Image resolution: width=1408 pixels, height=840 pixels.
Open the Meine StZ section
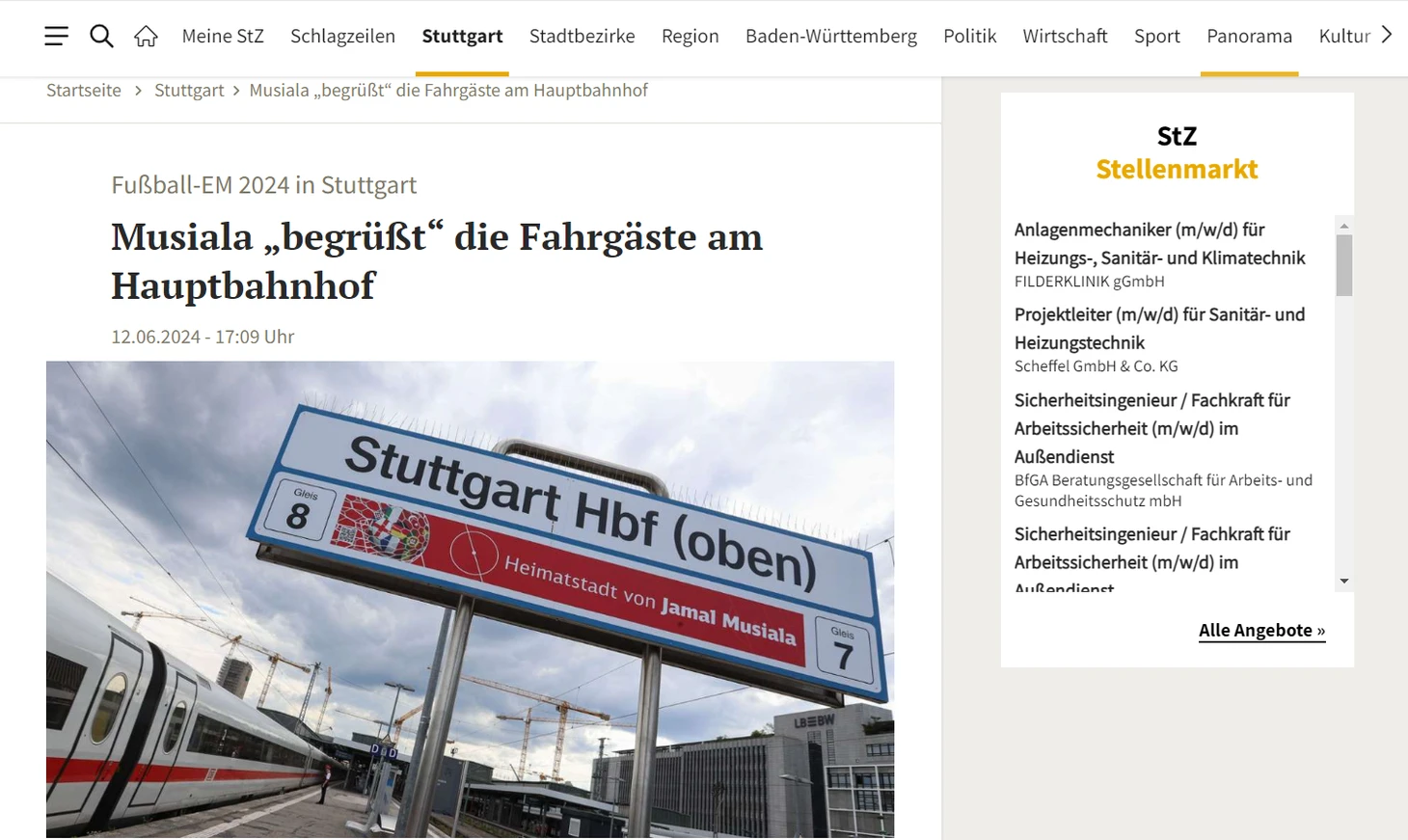223,37
